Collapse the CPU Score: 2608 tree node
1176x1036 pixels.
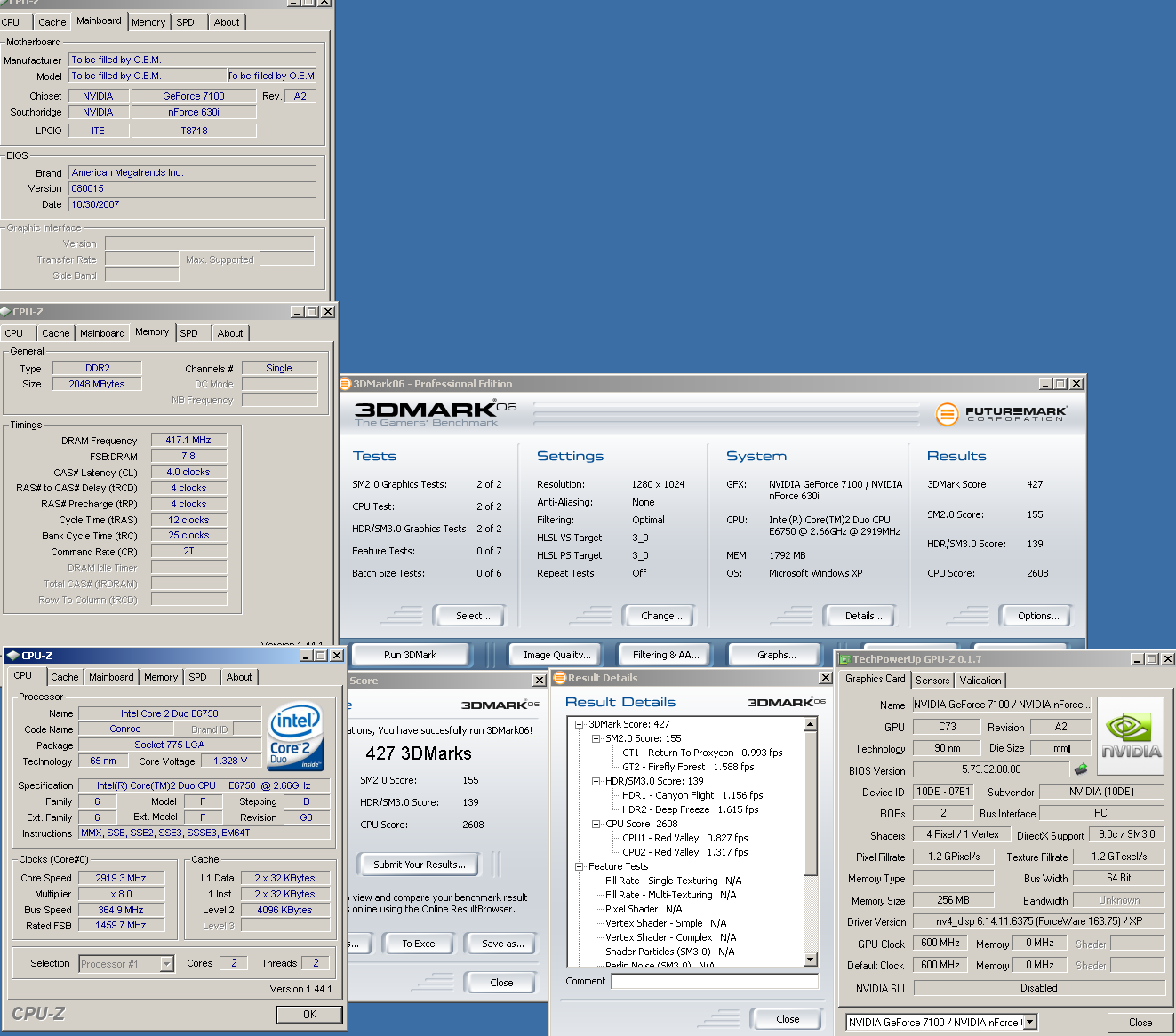(596, 824)
